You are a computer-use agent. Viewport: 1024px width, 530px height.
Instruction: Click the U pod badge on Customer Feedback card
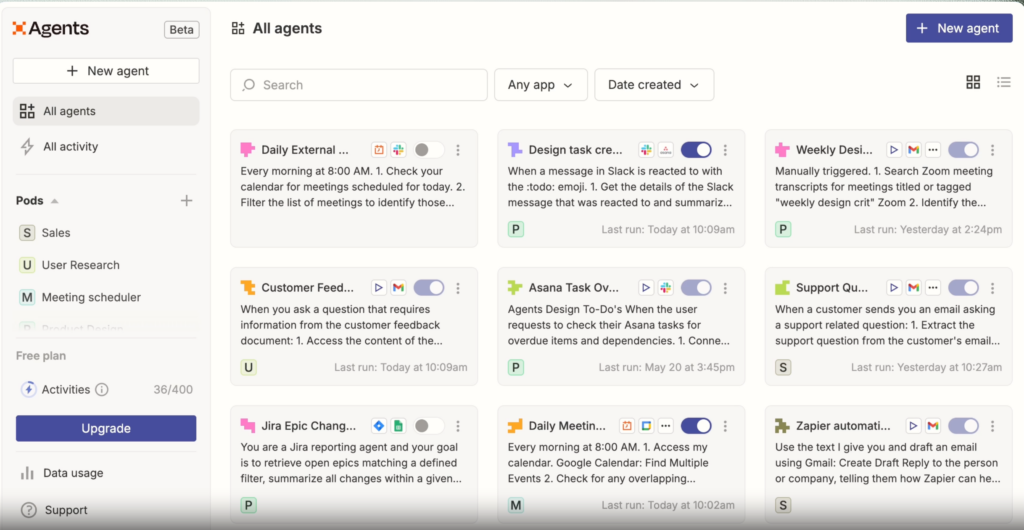(248, 367)
